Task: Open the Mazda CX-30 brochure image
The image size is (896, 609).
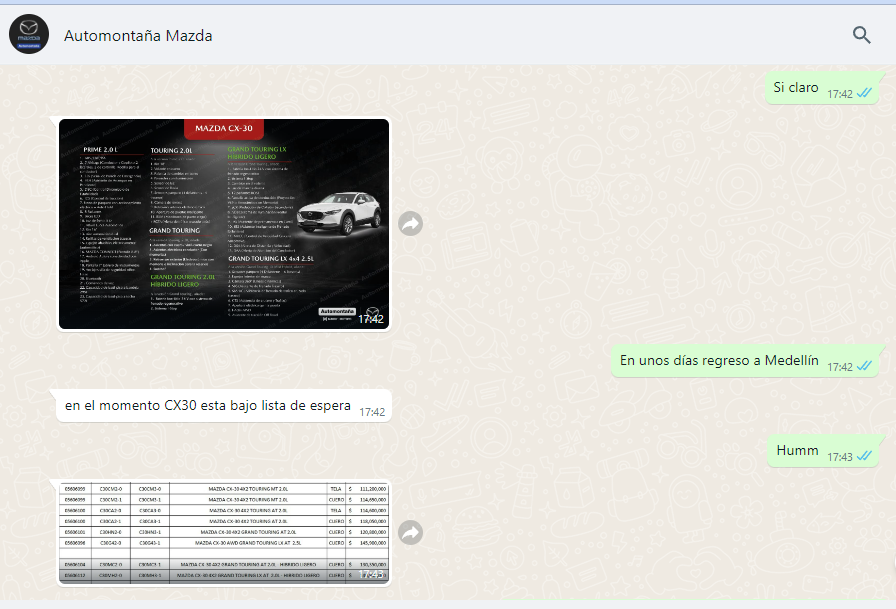Action: (x=224, y=224)
